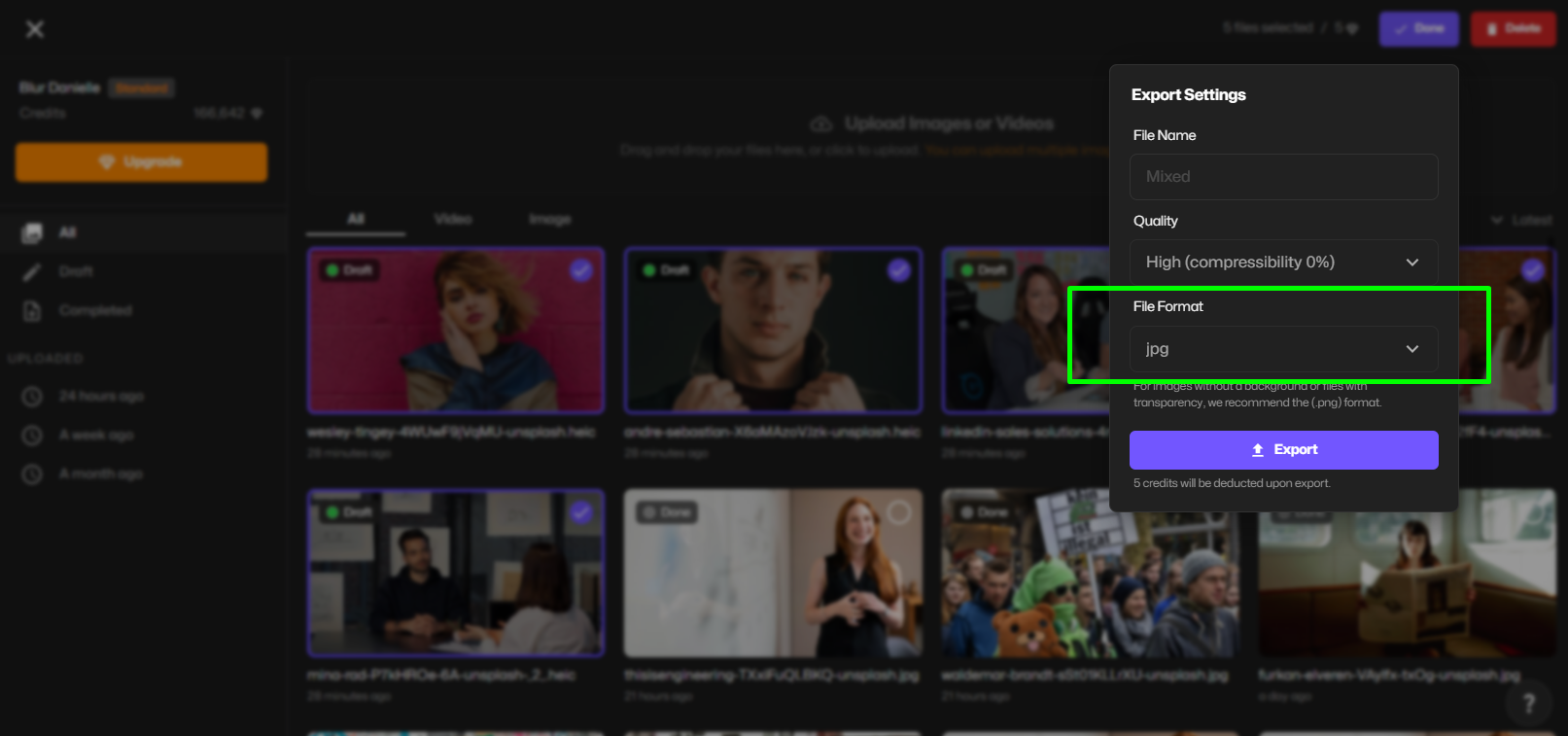1568x736 pixels.
Task: Switch to the Image tab
Action: pyautogui.click(x=550, y=219)
